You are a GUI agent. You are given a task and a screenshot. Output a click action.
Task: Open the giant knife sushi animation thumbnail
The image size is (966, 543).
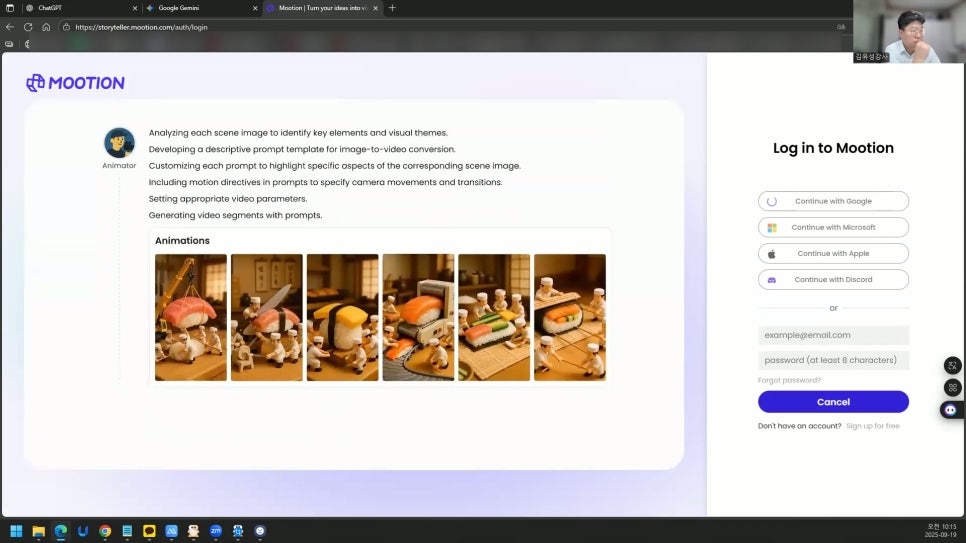pos(267,317)
